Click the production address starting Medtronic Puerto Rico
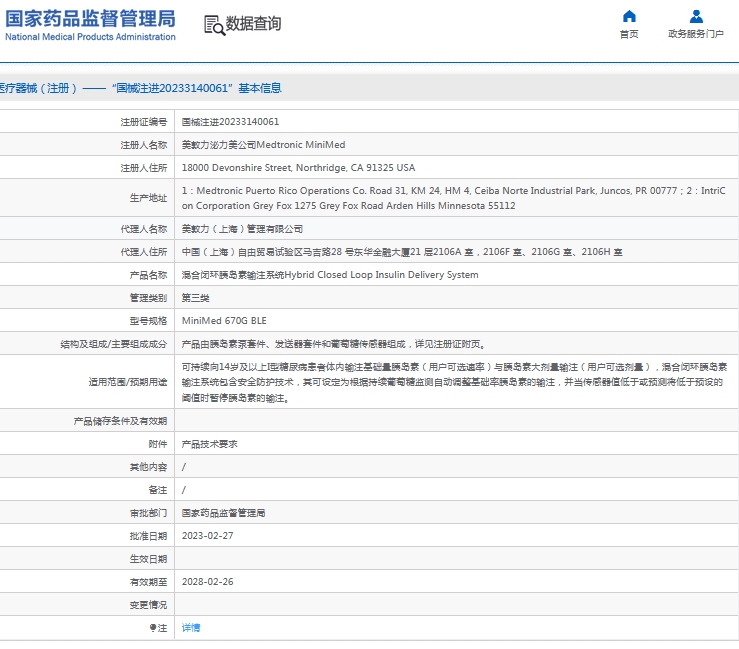Viewport: 739px width, 649px height. pos(453,198)
